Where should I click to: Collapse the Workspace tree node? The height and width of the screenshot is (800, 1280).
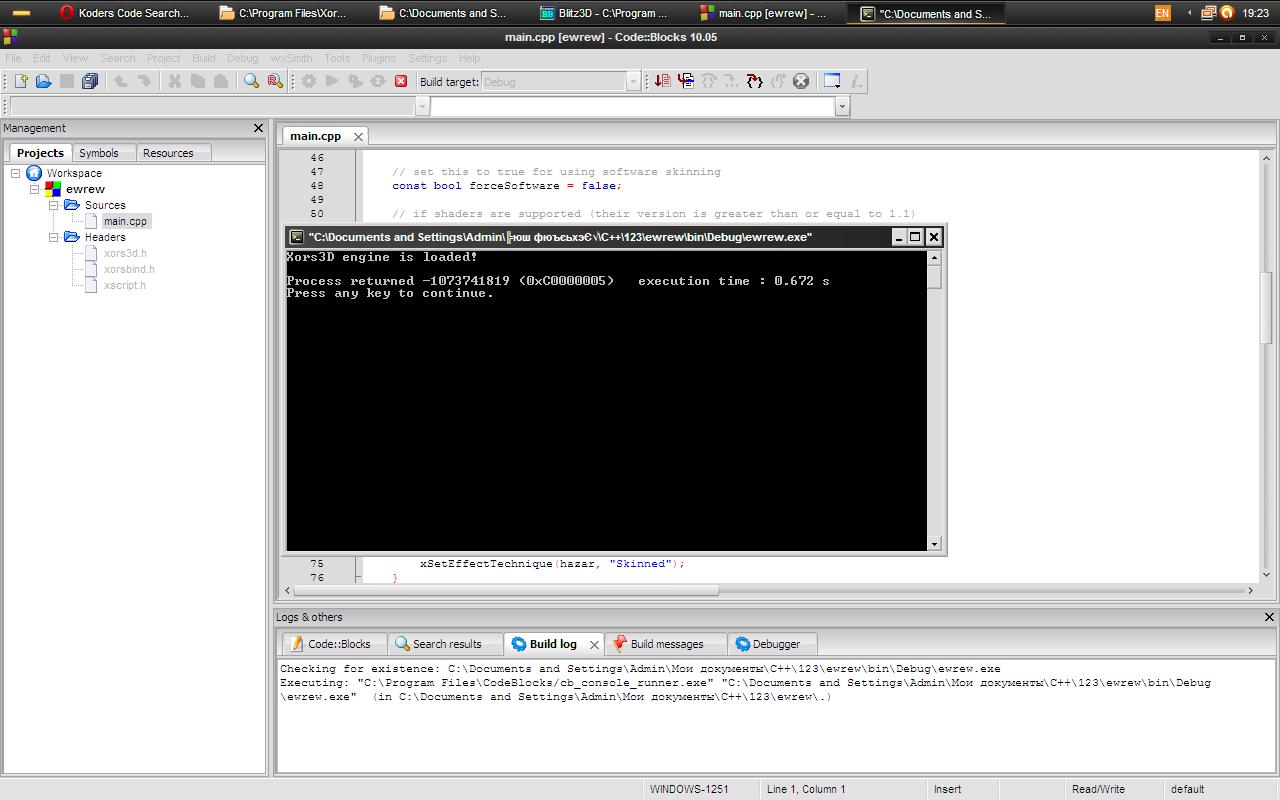pos(16,173)
